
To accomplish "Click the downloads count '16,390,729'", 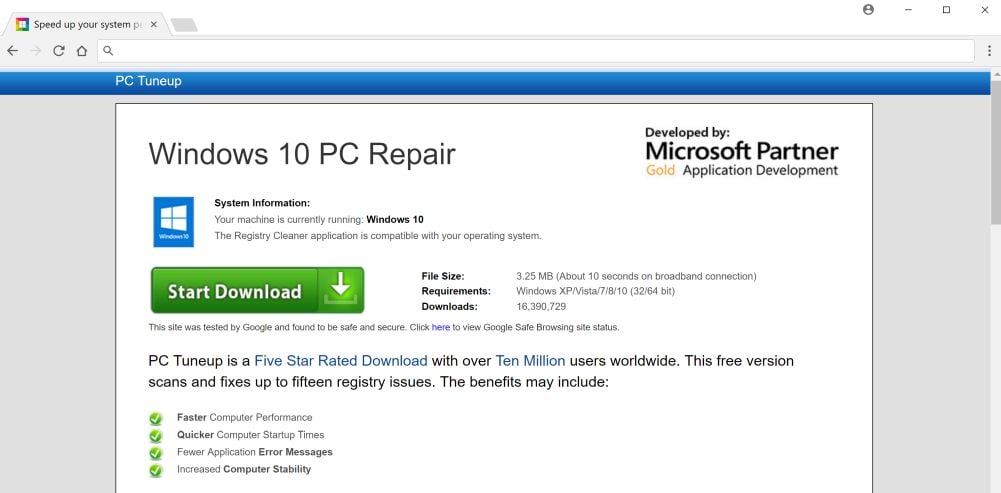I will tap(541, 307).
